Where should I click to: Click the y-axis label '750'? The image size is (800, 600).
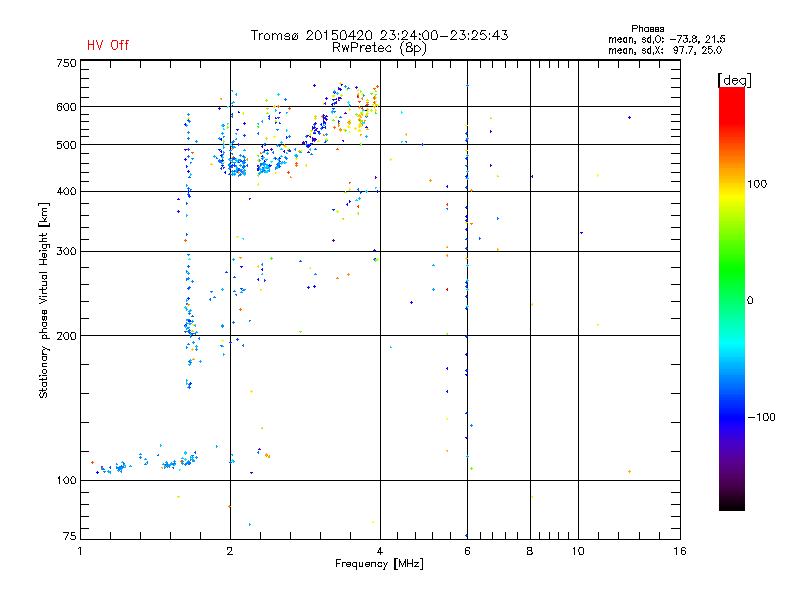[x=66, y=63]
